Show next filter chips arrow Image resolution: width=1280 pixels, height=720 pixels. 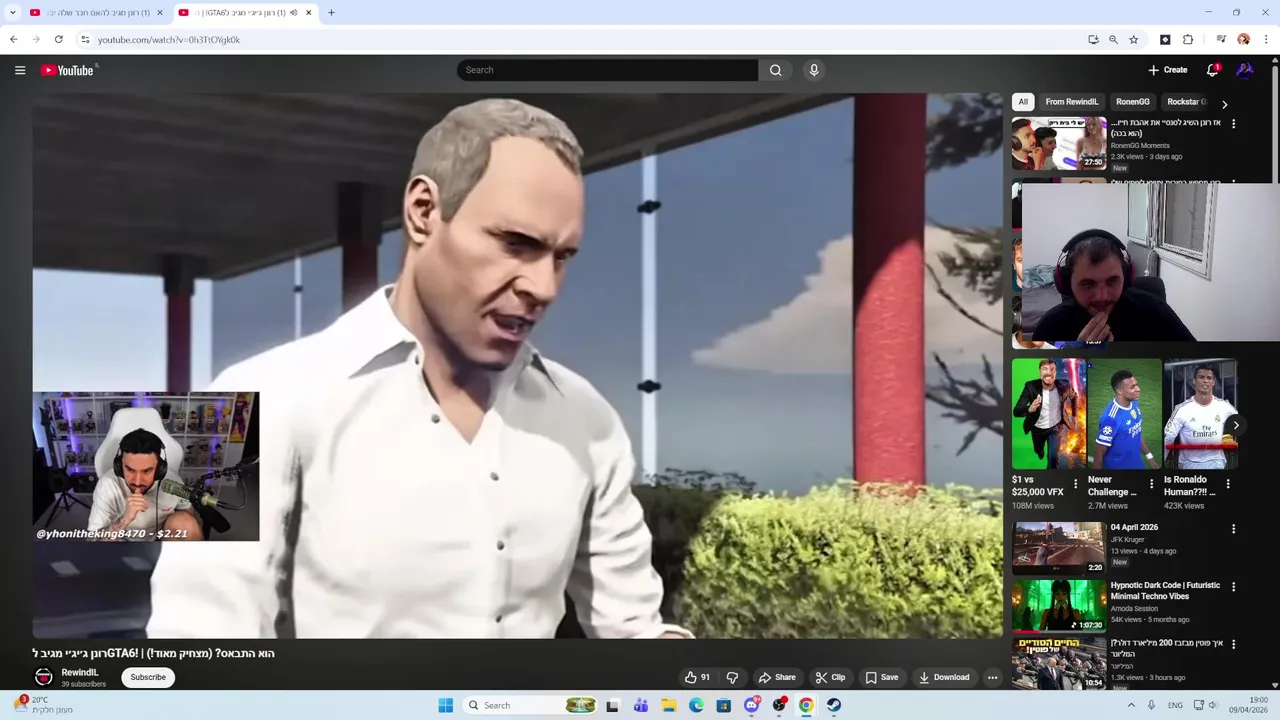point(1224,103)
